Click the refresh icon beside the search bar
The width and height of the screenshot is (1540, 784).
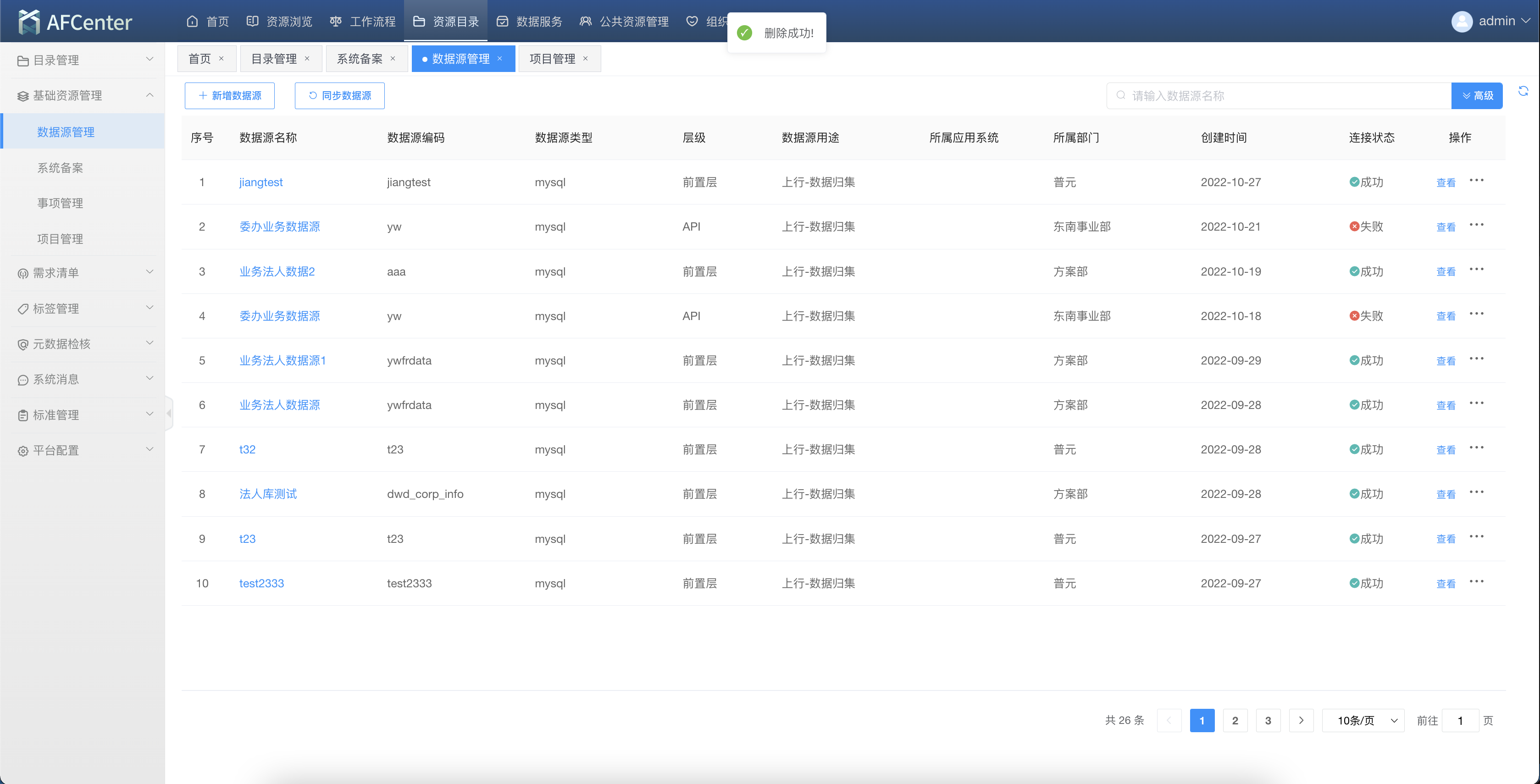(x=1523, y=91)
